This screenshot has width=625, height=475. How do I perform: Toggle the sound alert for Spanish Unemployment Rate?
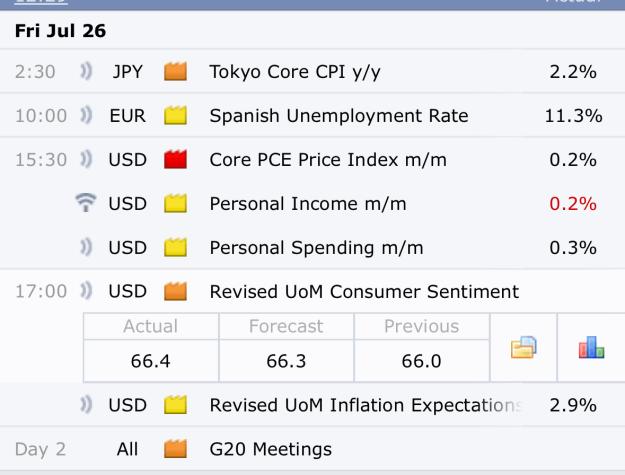86,116
